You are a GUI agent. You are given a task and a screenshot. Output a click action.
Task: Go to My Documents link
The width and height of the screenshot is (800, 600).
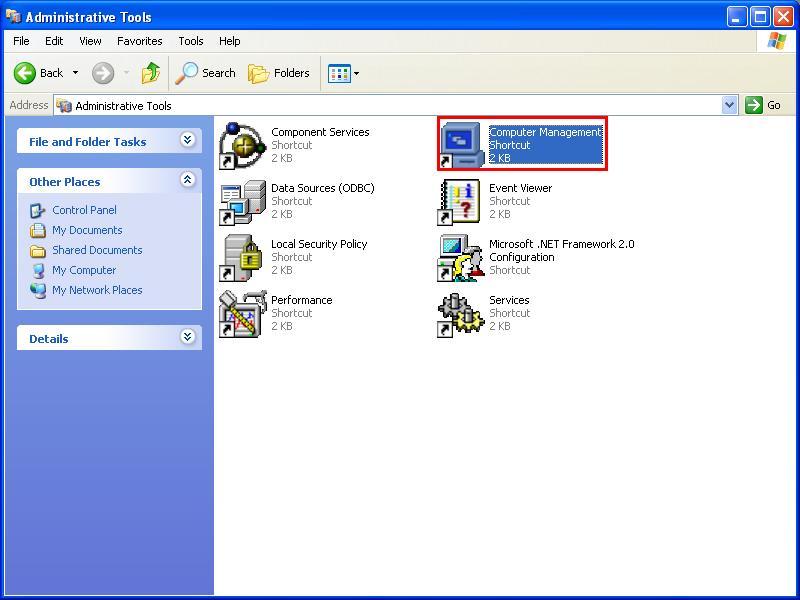click(x=87, y=230)
